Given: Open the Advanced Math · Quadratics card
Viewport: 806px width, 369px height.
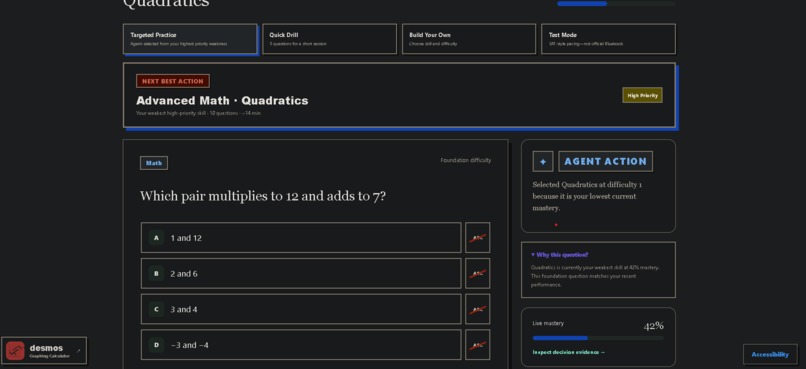Looking at the screenshot, I should pos(399,95).
